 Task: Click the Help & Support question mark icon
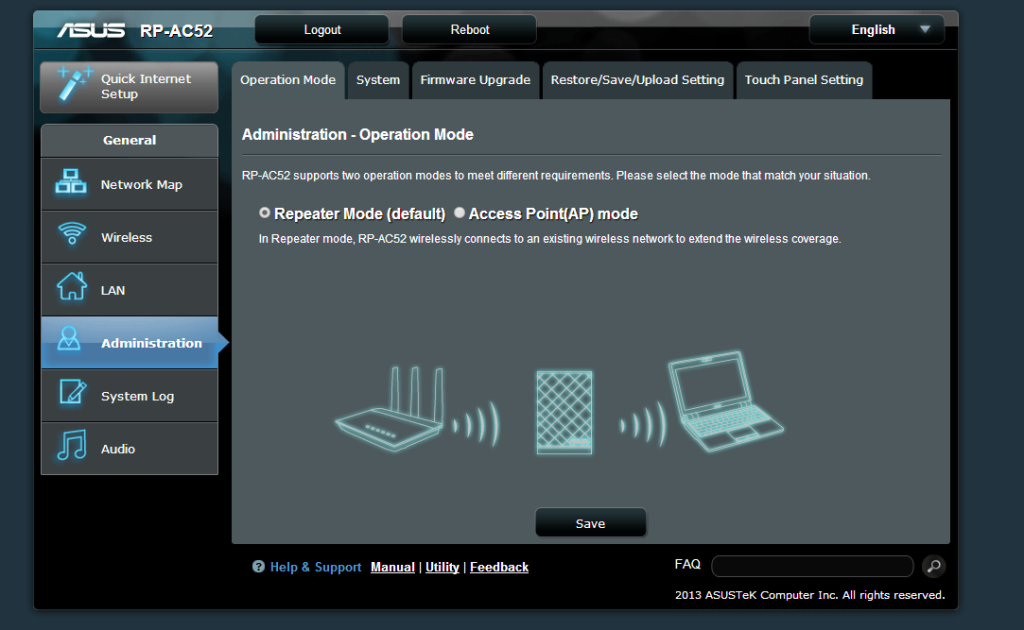[x=258, y=567]
